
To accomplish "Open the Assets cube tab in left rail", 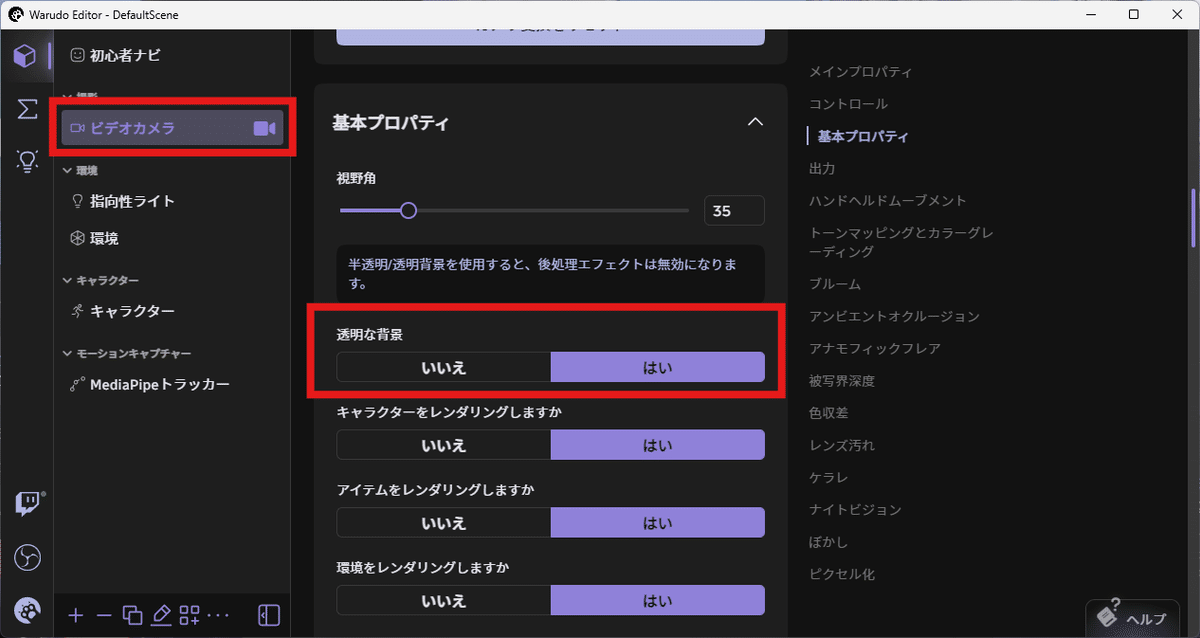I will (26, 56).
